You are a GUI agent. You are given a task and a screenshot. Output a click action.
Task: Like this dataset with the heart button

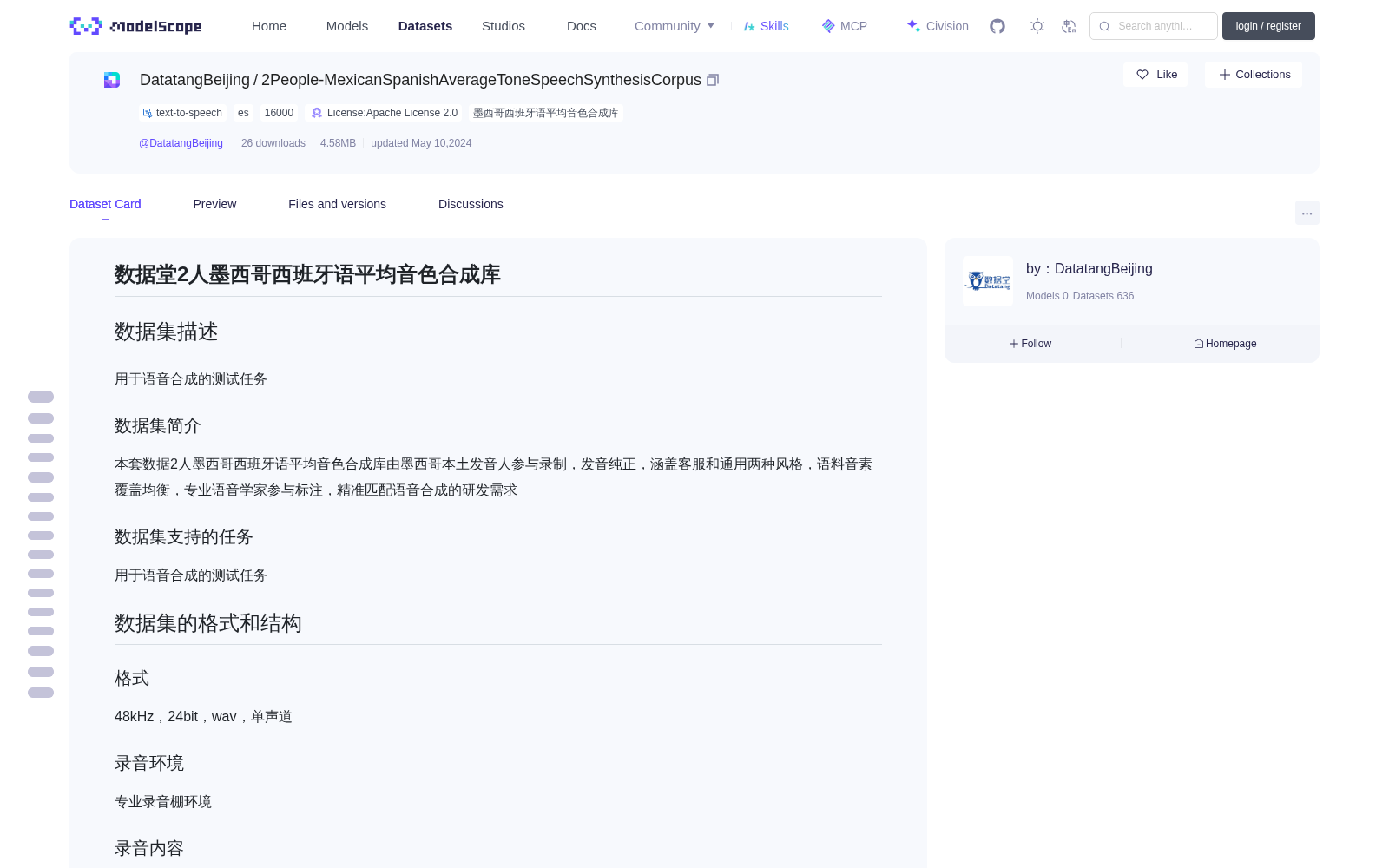[x=1155, y=75]
